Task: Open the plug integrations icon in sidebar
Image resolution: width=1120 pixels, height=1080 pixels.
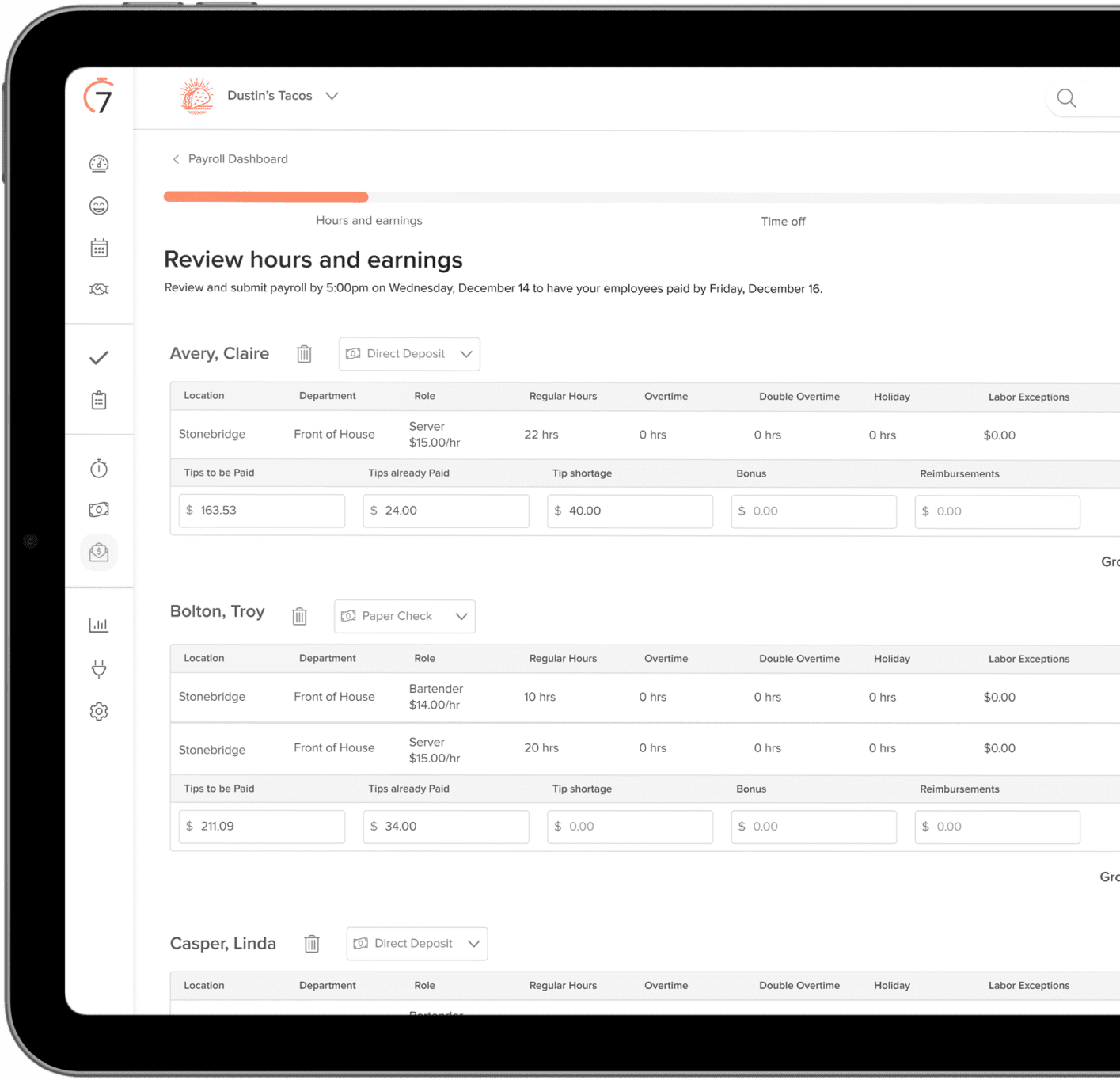Action: [99, 669]
